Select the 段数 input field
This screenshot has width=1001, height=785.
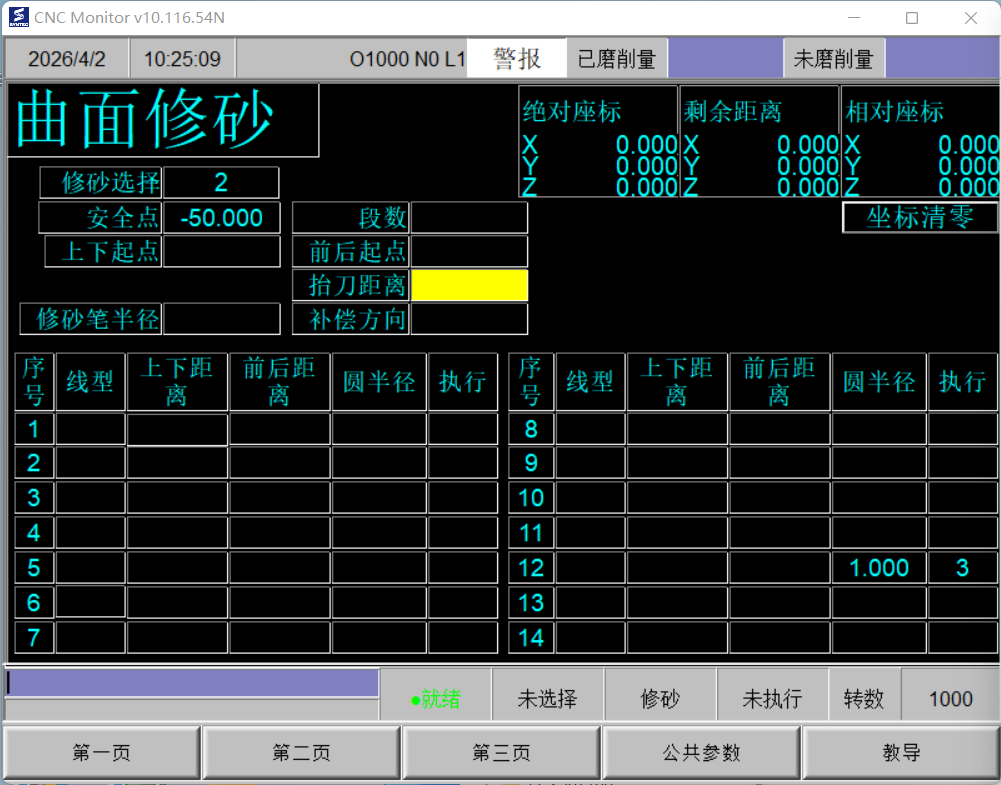(469, 218)
